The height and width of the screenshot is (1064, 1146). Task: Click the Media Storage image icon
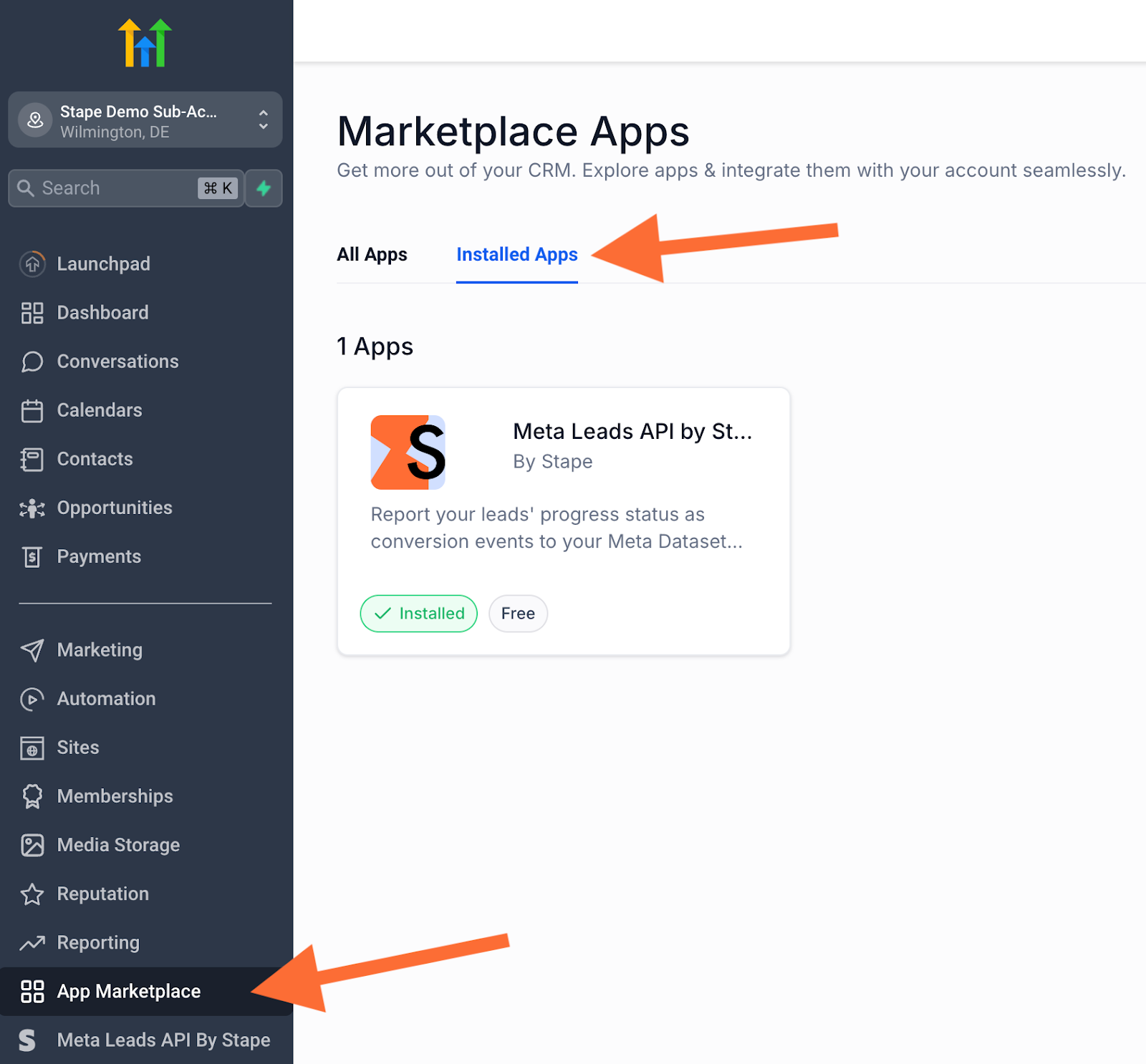click(32, 845)
